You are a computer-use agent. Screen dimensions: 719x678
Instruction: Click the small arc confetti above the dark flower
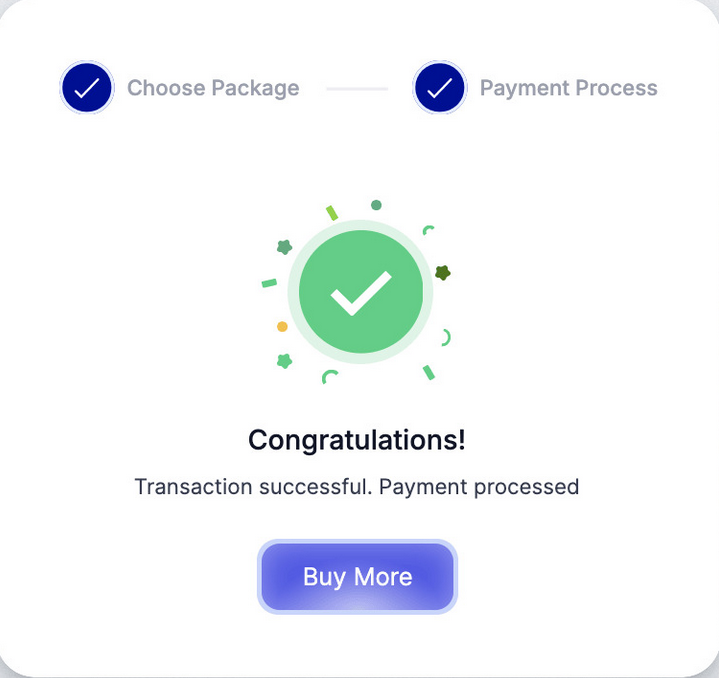[x=428, y=230]
